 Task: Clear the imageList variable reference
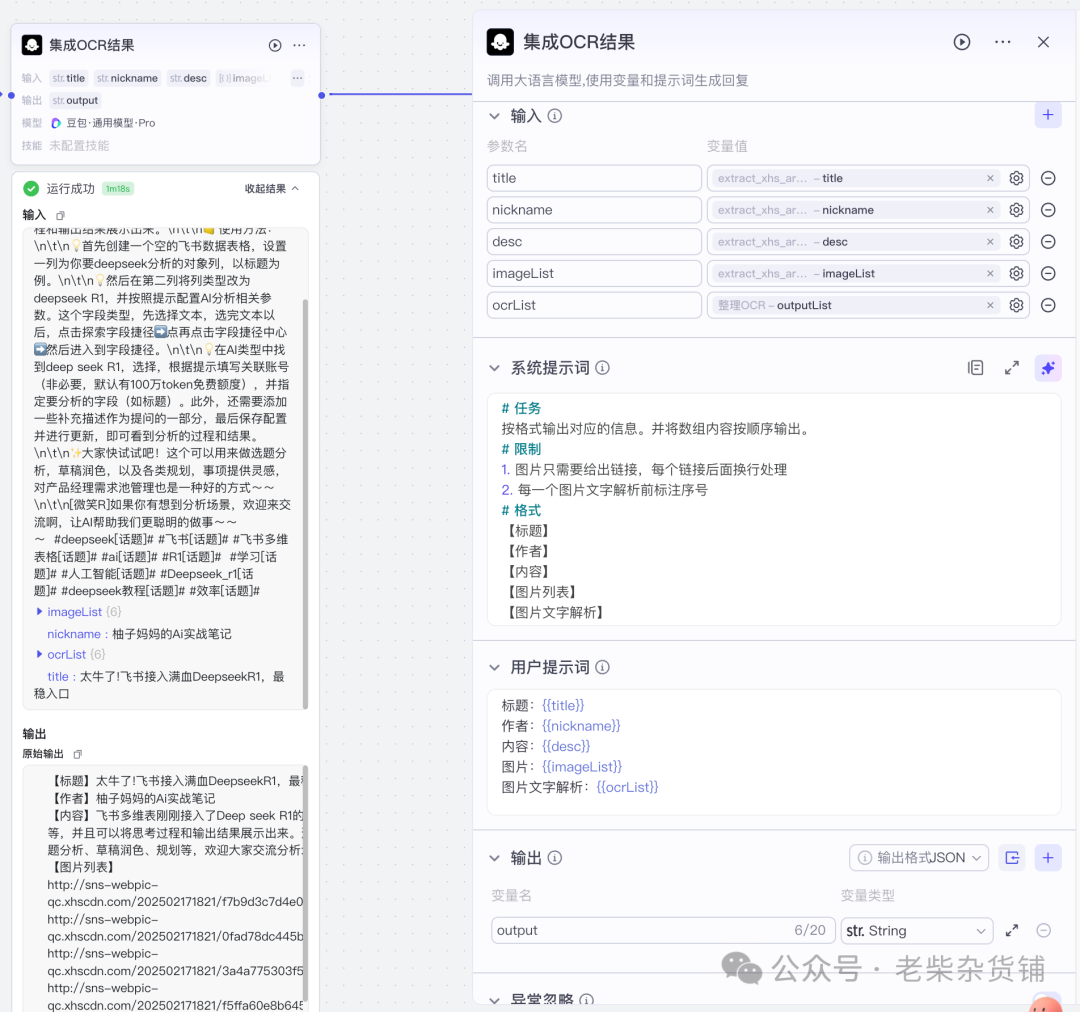pos(990,273)
